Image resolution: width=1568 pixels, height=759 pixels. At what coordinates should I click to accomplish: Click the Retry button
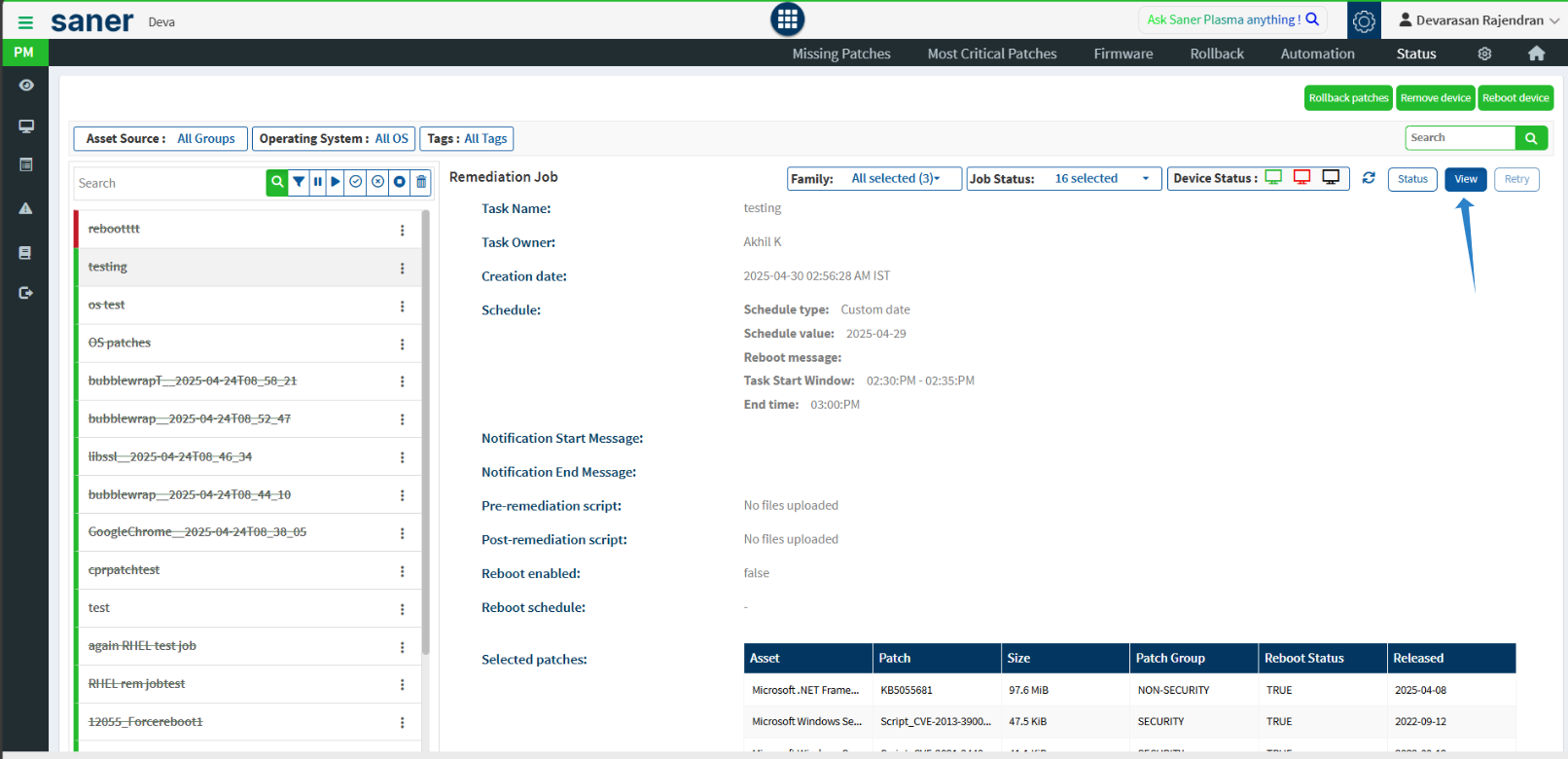coord(1516,179)
